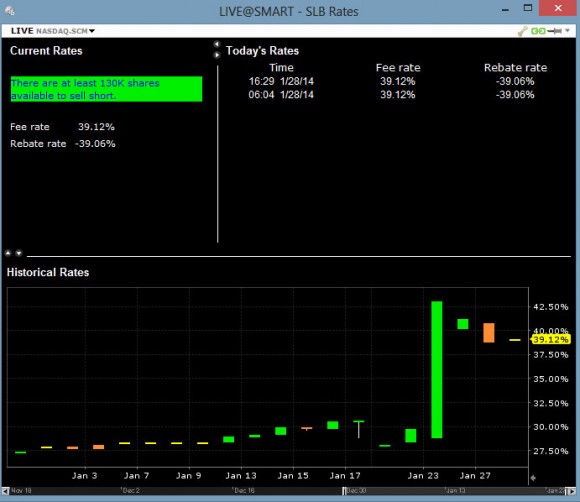
Task: Click the shares available to sell short notice
Action: coord(107,89)
